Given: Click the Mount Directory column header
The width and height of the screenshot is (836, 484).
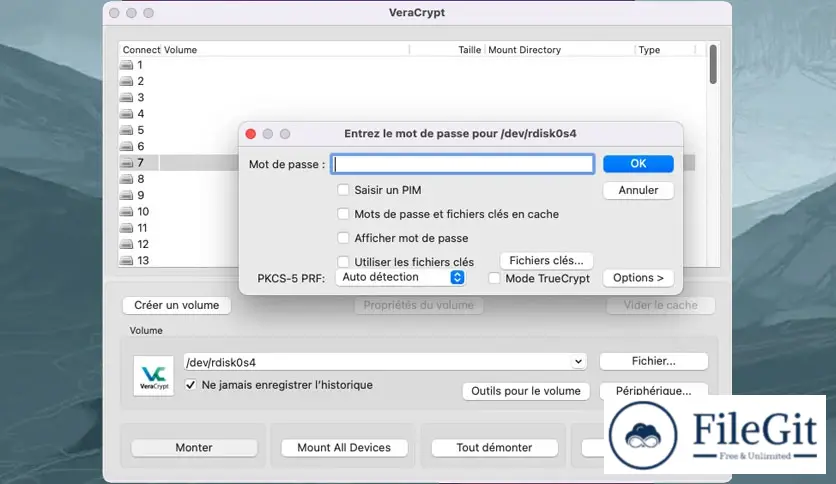Looking at the screenshot, I should (x=525, y=50).
